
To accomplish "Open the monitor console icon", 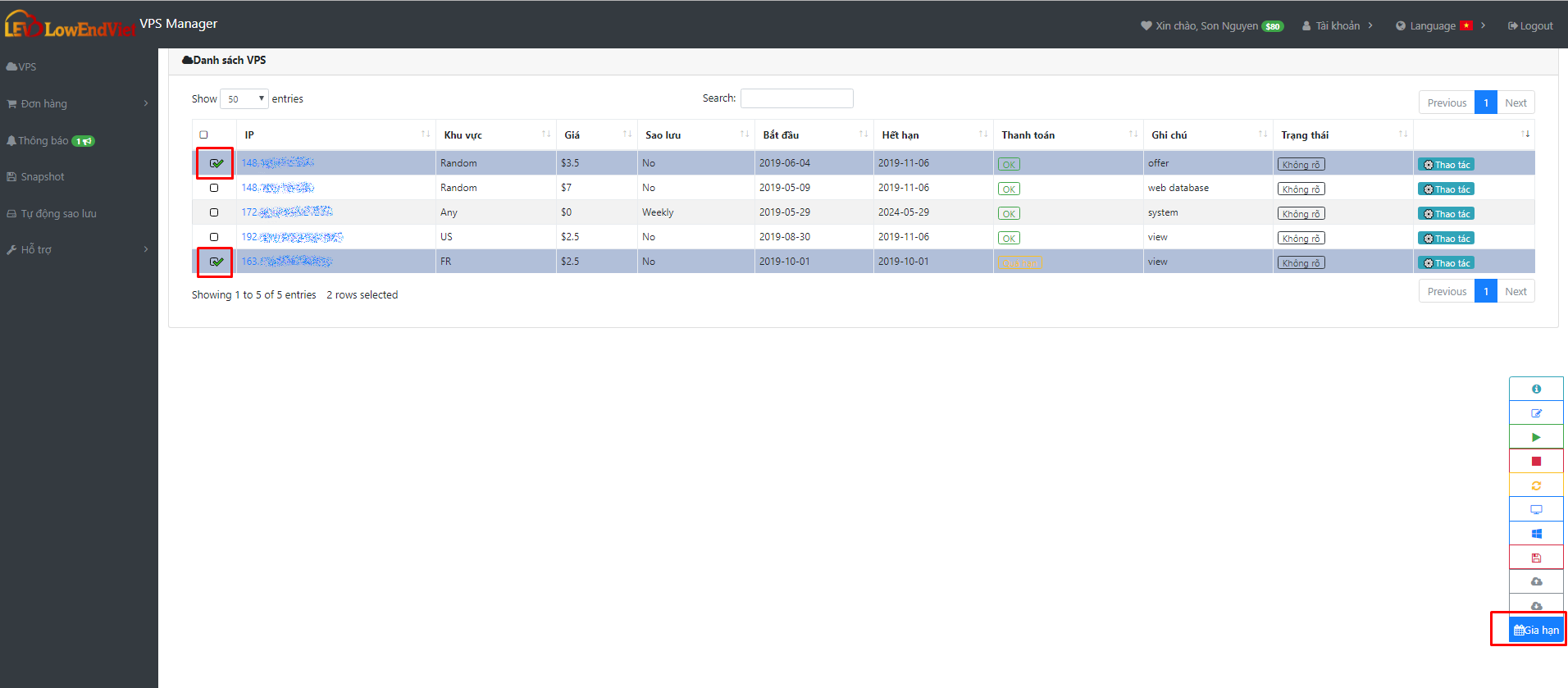I will 1536,509.
